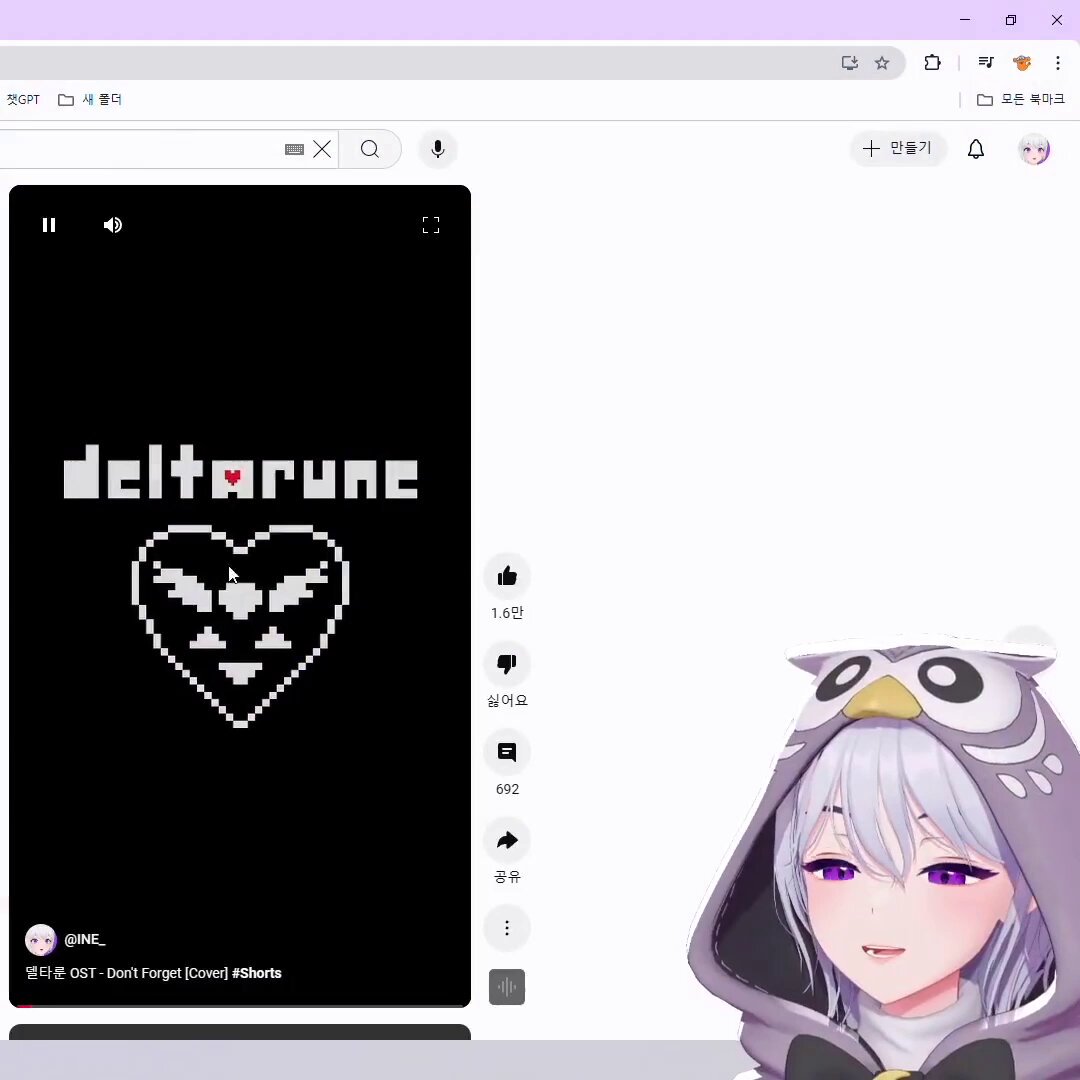The width and height of the screenshot is (1080, 1080).
Task: Minimize the browser window
Action: (965, 20)
